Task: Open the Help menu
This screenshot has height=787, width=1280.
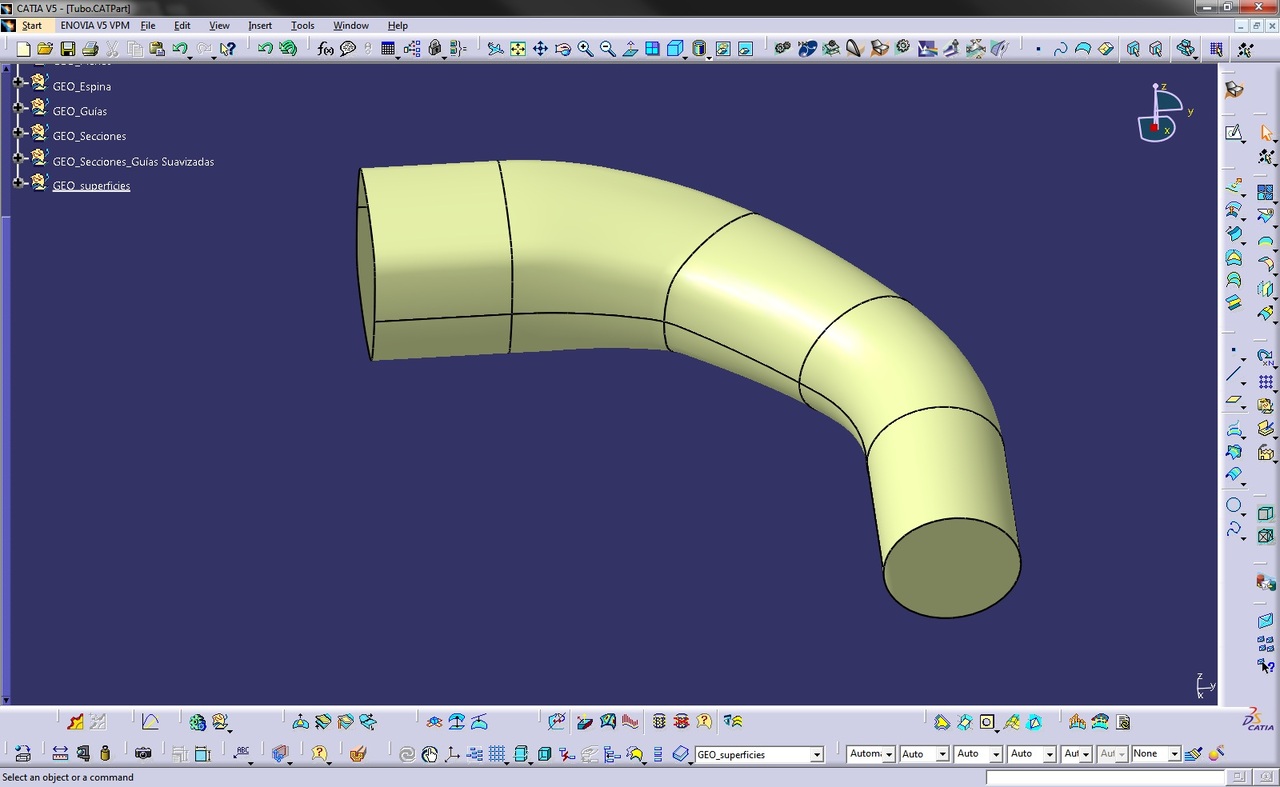Action: (397, 25)
